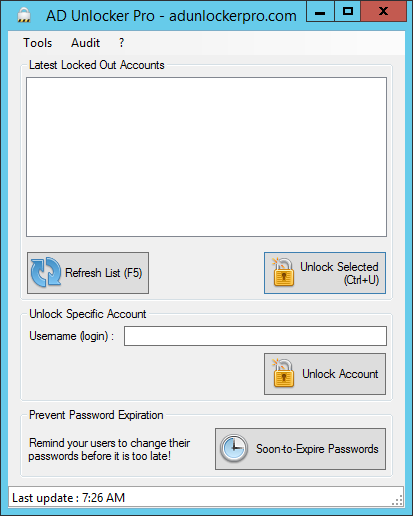This screenshot has height=516, width=413.
Task: Open the Audit menu
Action: 85,43
